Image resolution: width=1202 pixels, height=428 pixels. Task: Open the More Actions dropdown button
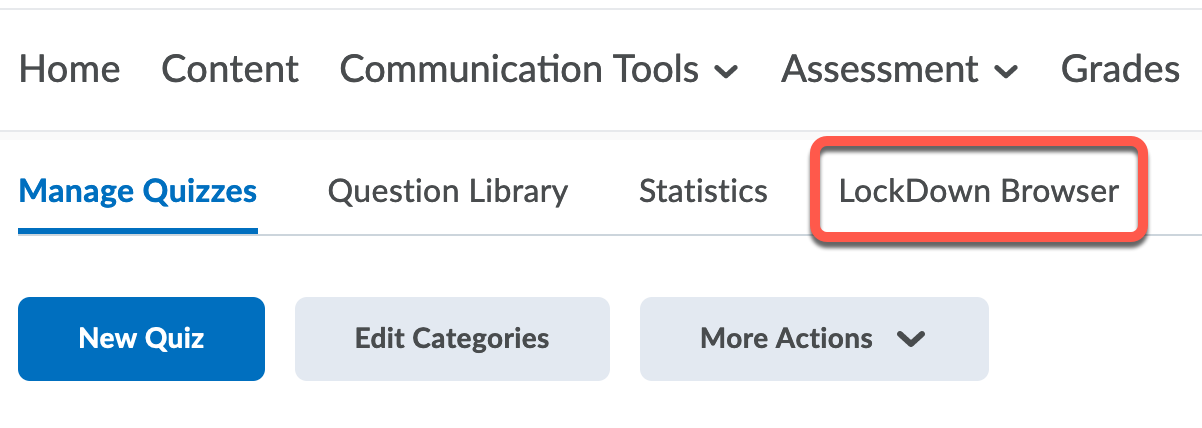point(813,339)
